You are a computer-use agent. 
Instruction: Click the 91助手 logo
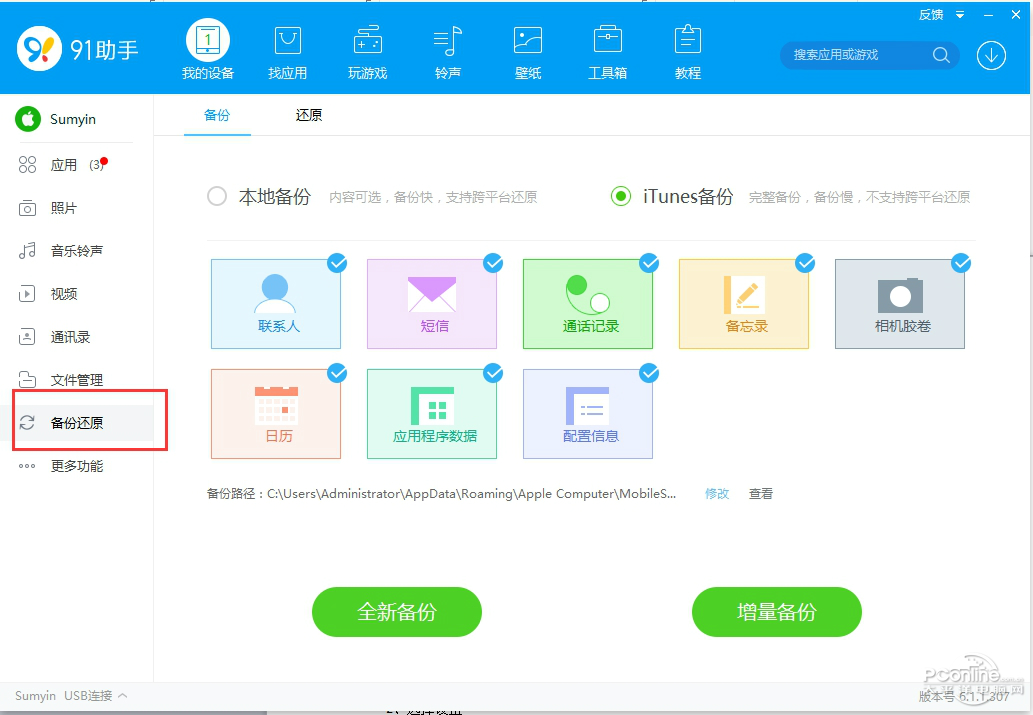(77, 49)
